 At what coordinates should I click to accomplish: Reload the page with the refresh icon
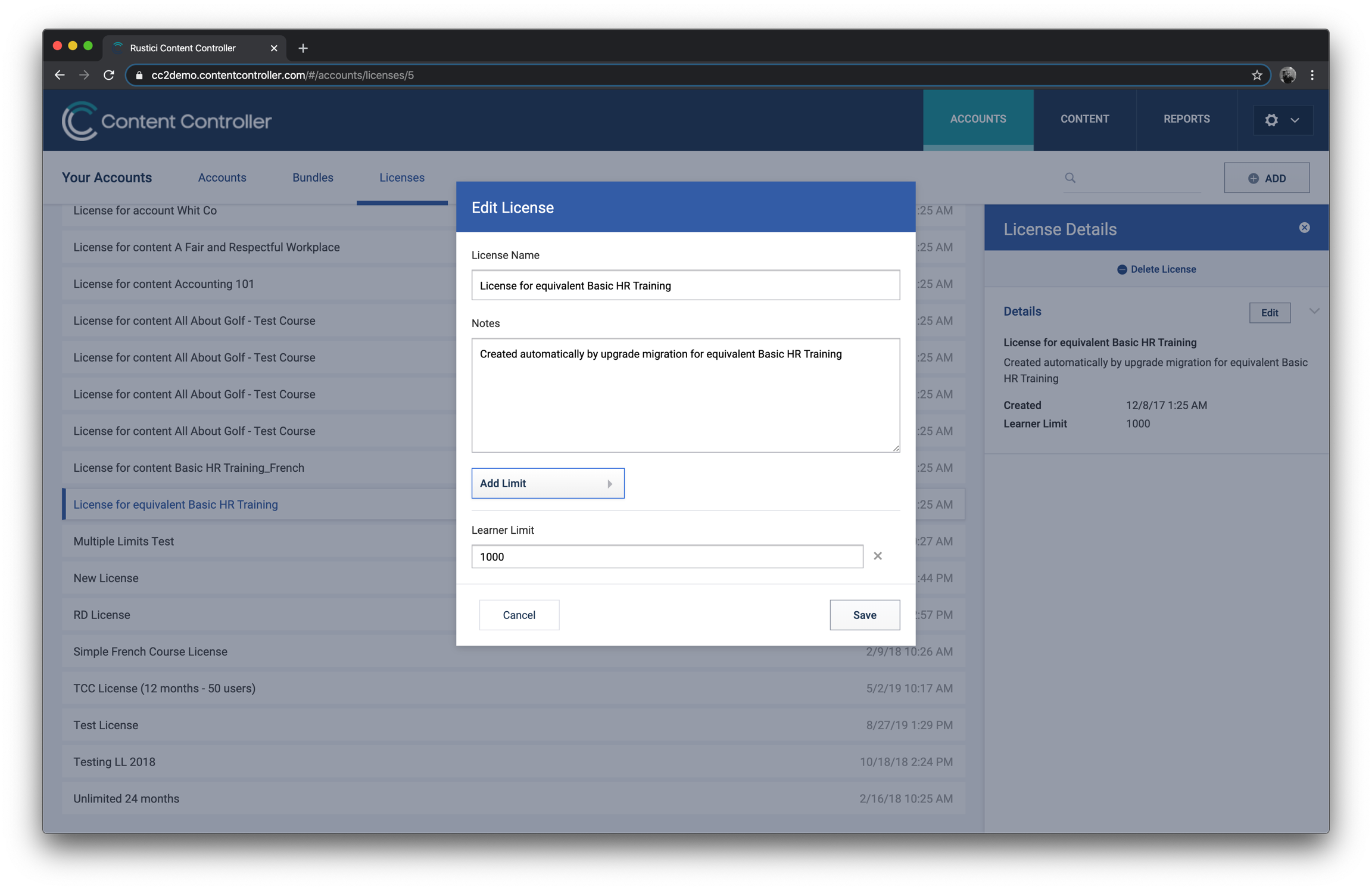click(x=108, y=75)
